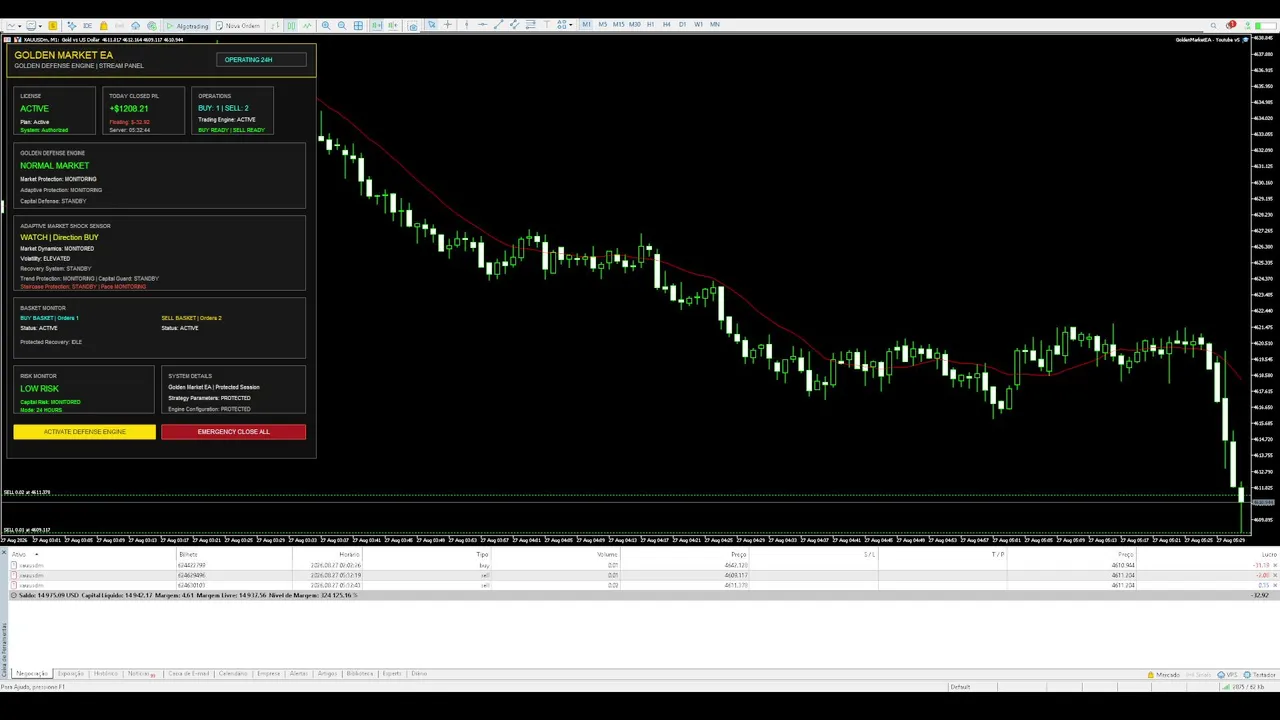Viewport: 1280px width, 720px height.
Task: Toggle the Algotrading button
Action: (187, 25)
